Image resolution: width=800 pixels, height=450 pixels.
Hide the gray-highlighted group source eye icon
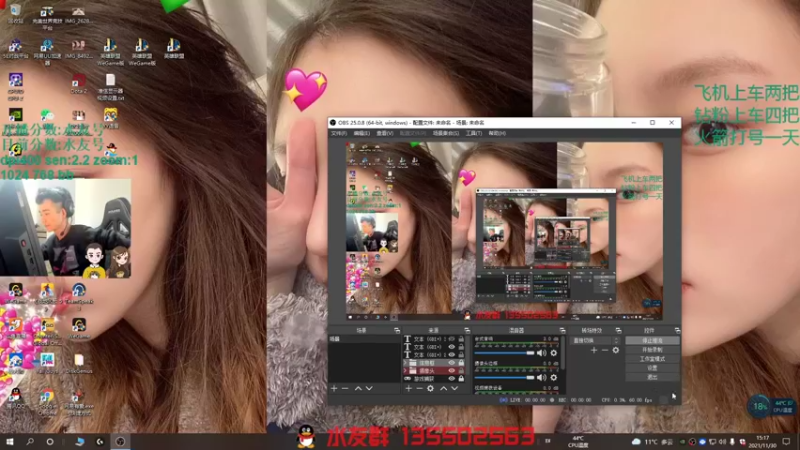452,363
